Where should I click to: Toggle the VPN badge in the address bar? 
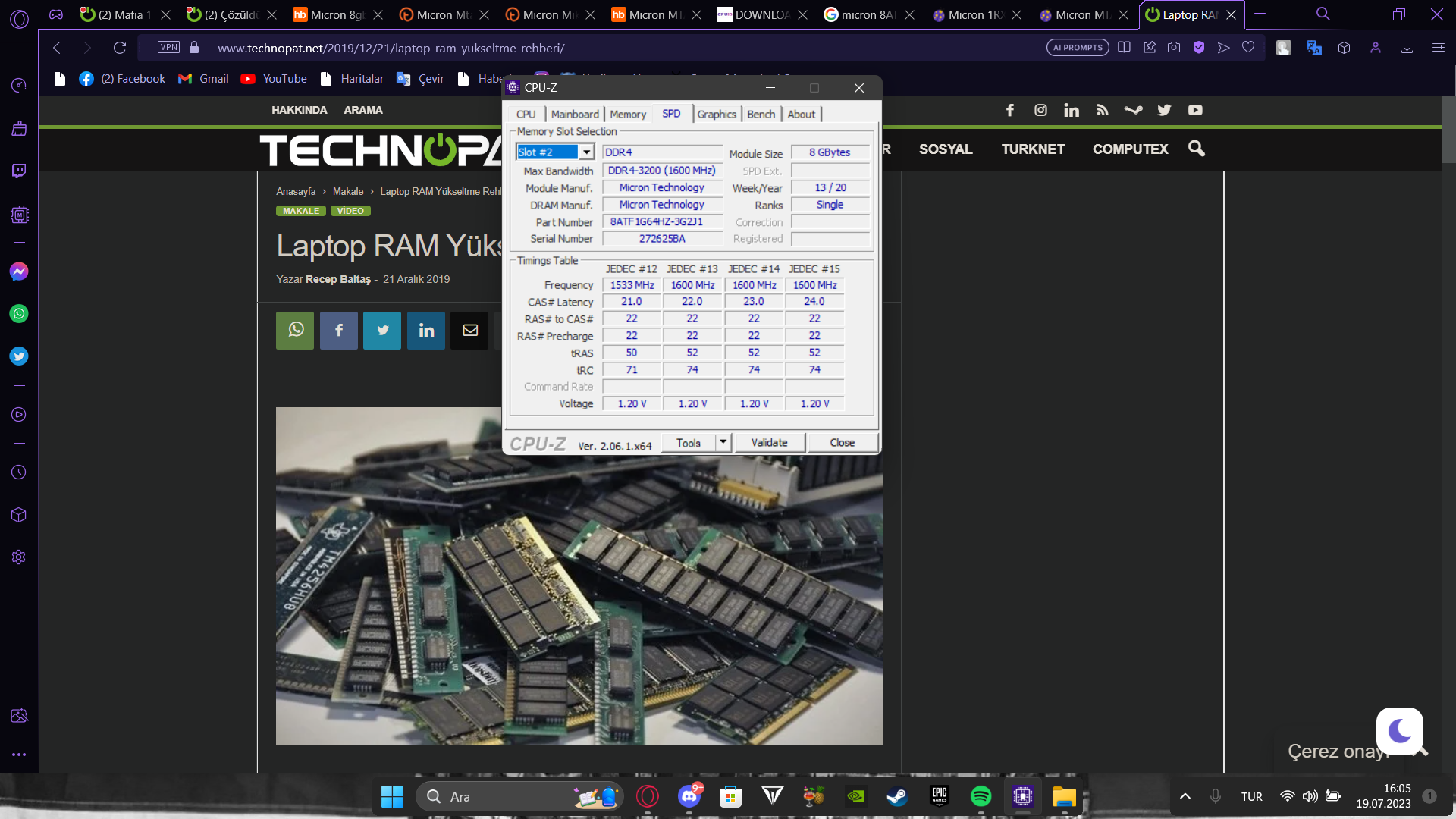[x=168, y=48]
